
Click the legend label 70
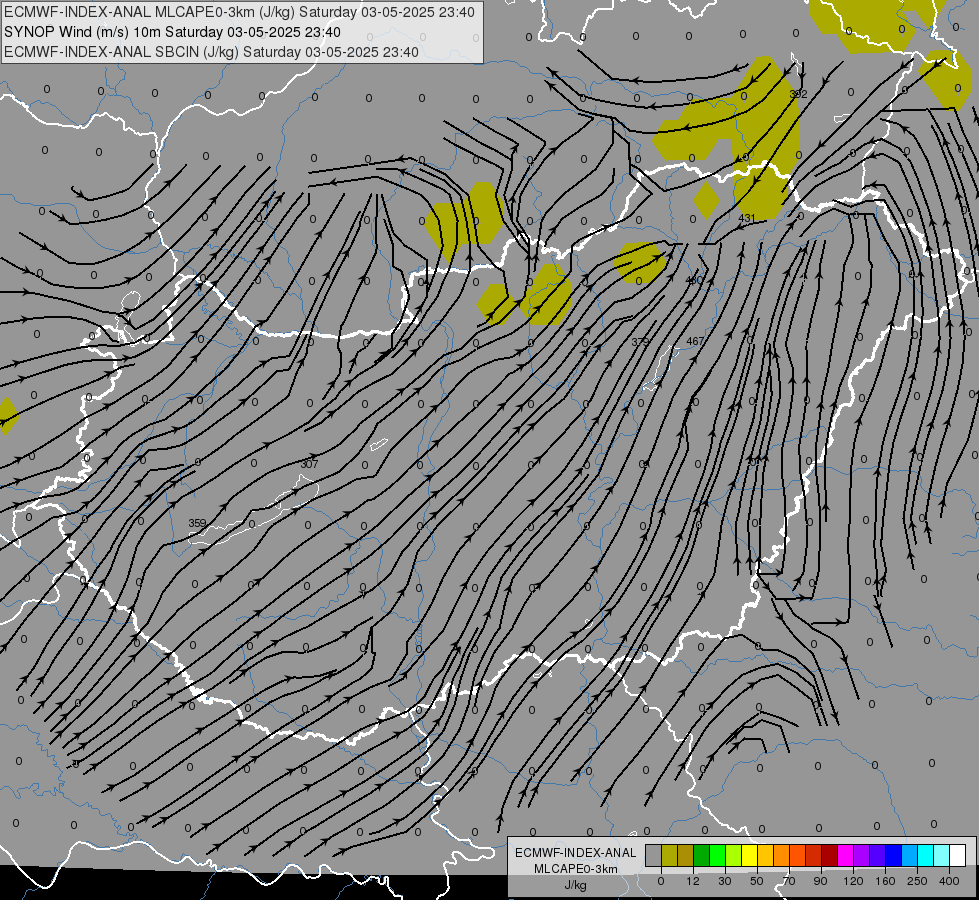click(x=789, y=881)
